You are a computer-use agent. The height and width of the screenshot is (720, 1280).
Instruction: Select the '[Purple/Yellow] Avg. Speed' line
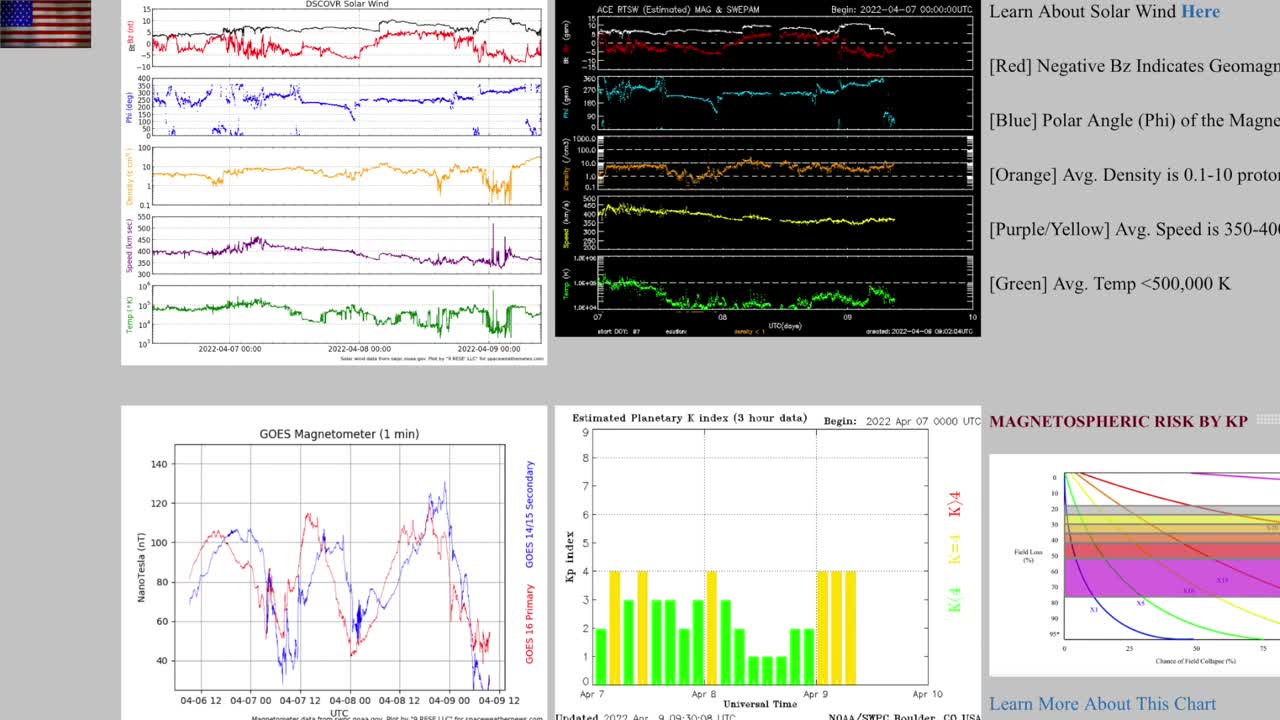click(1134, 229)
